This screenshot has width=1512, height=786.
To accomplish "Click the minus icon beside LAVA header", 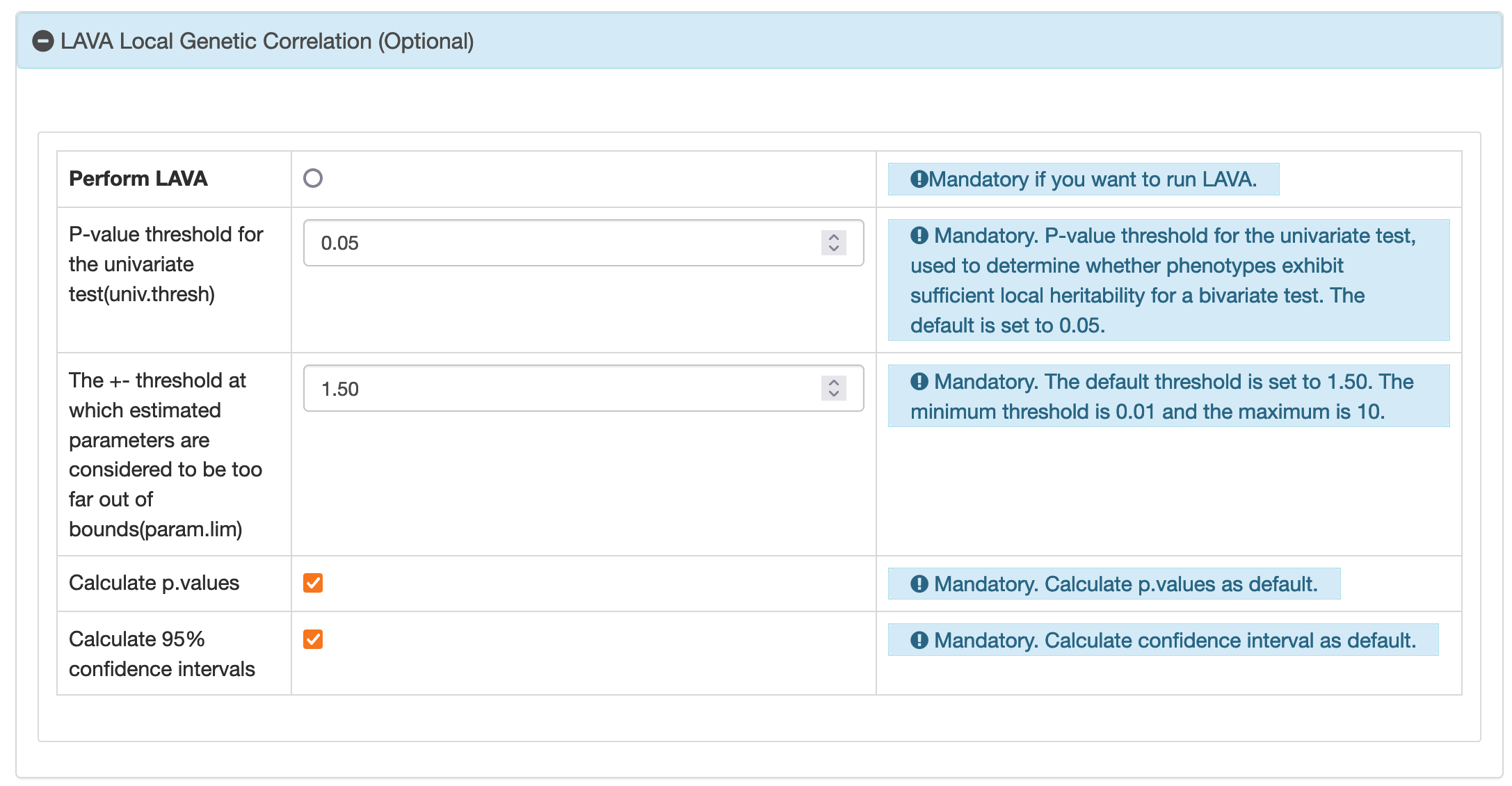I will [x=42, y=41].
